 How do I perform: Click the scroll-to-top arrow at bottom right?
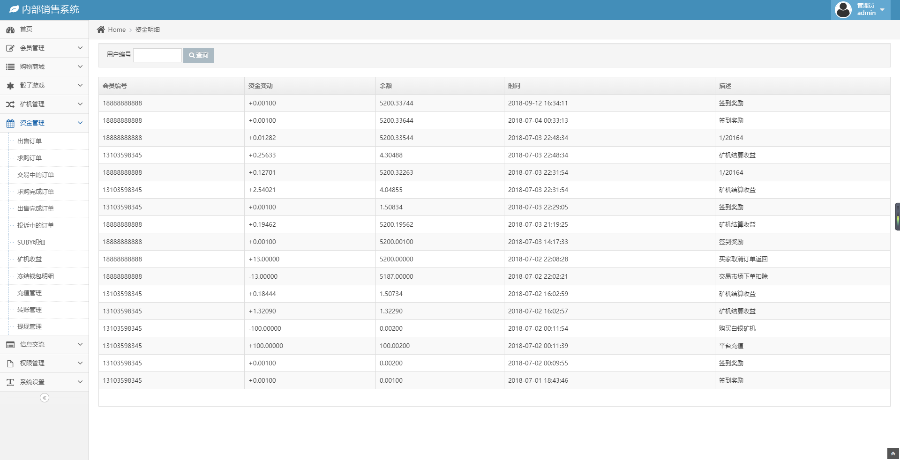891,453
